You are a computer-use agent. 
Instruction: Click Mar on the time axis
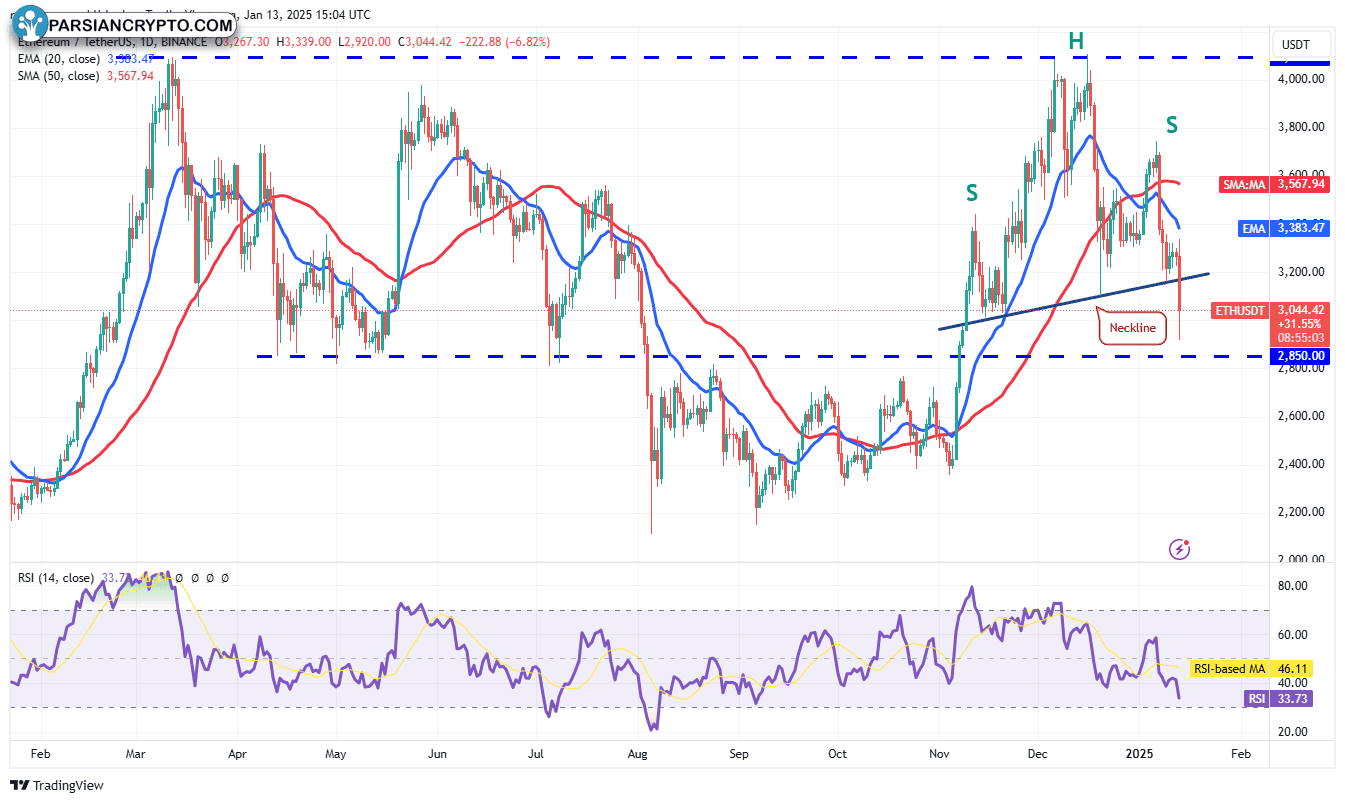click(137, 755)
